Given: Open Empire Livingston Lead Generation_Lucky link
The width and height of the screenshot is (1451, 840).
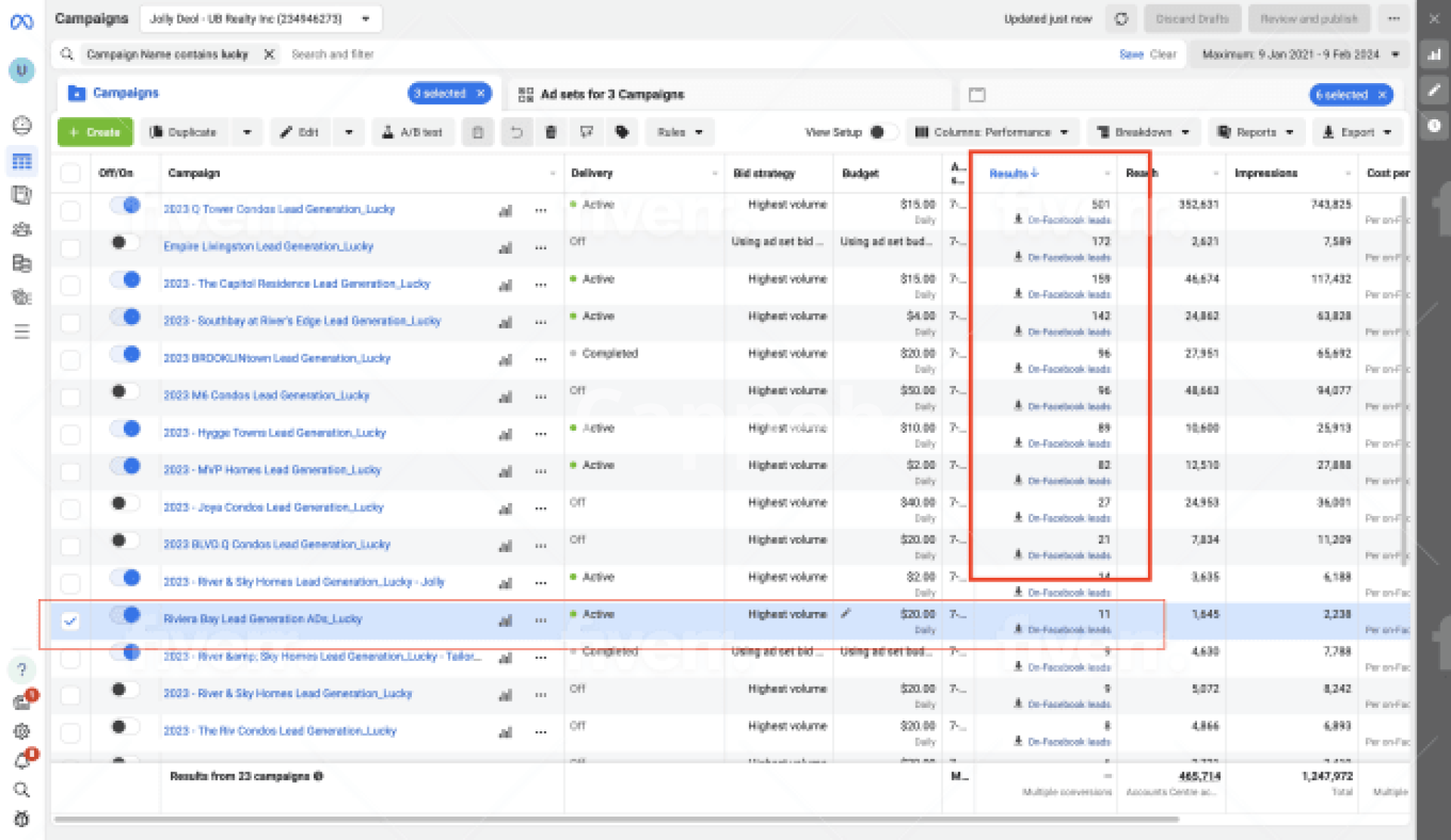Looking at the screenshot, I should tap(268, 246).
